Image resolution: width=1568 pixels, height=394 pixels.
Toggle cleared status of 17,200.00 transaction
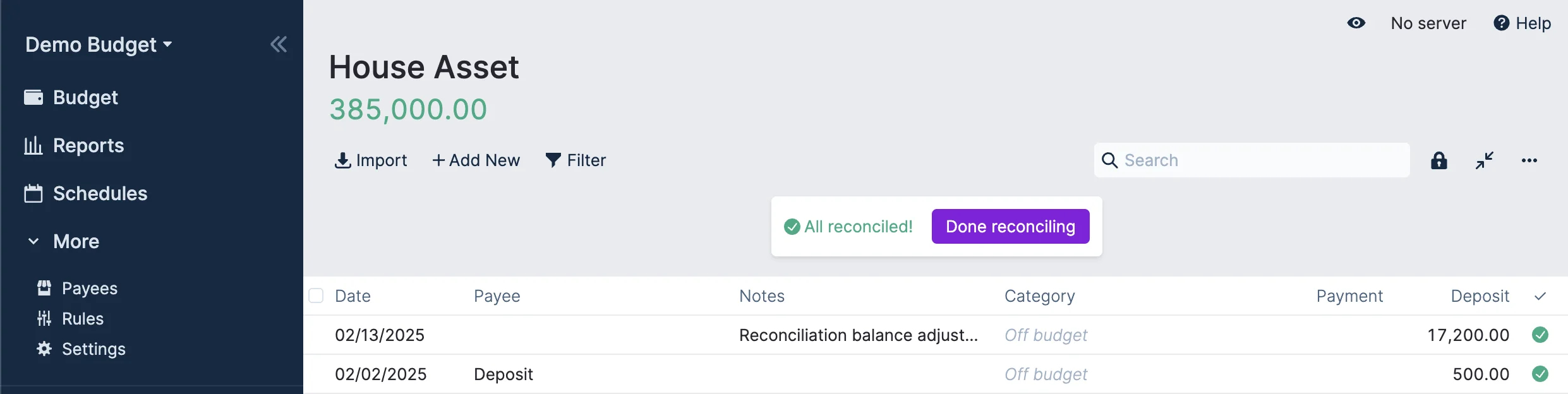(1540, 335)
